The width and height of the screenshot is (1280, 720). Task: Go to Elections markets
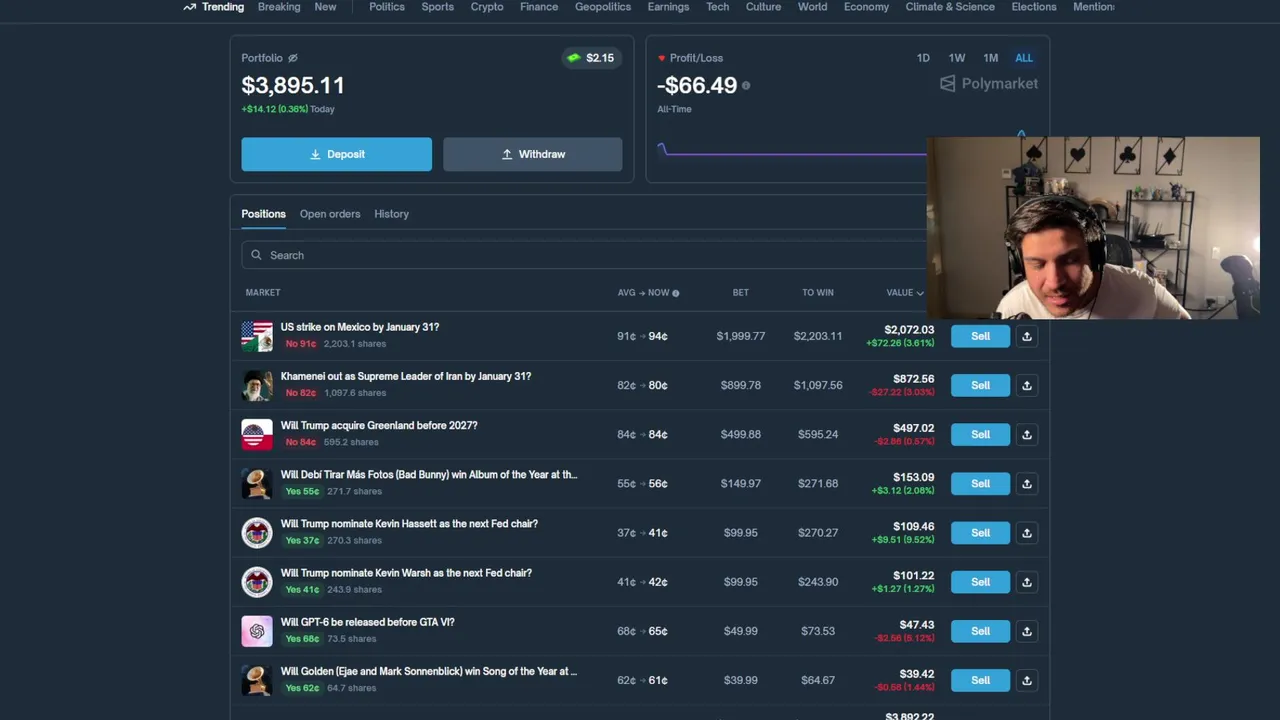pyautogui.click(x=1034, y=7)
